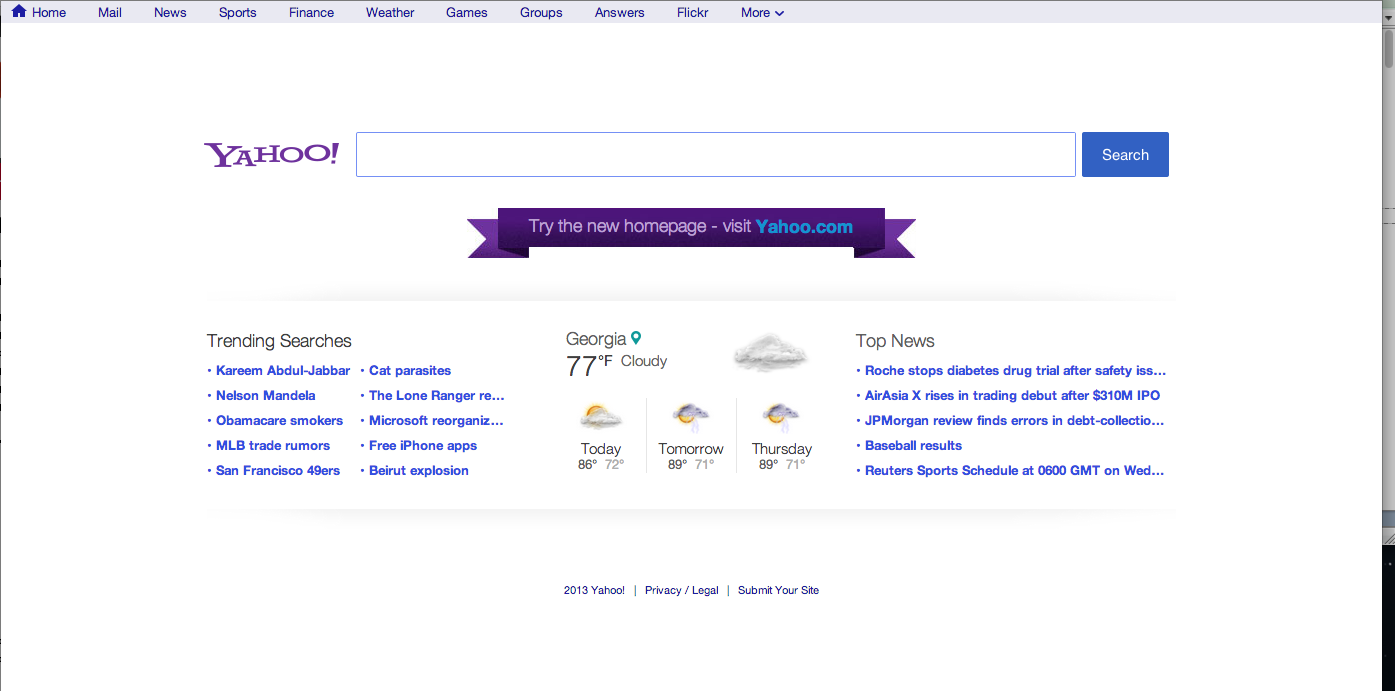This screenshot has height=691, width=1395.
Task: Open trending search Kareem Abdul-Jabbar
Action: click(283, 371)
